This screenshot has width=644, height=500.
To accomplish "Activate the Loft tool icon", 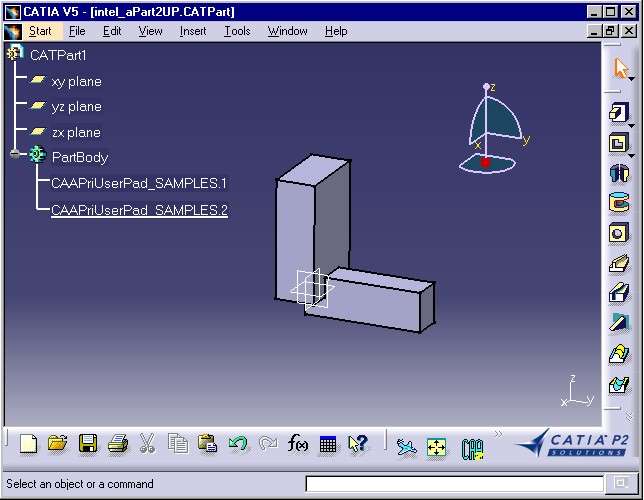I will pyautogui.click(x=619, y=354).
